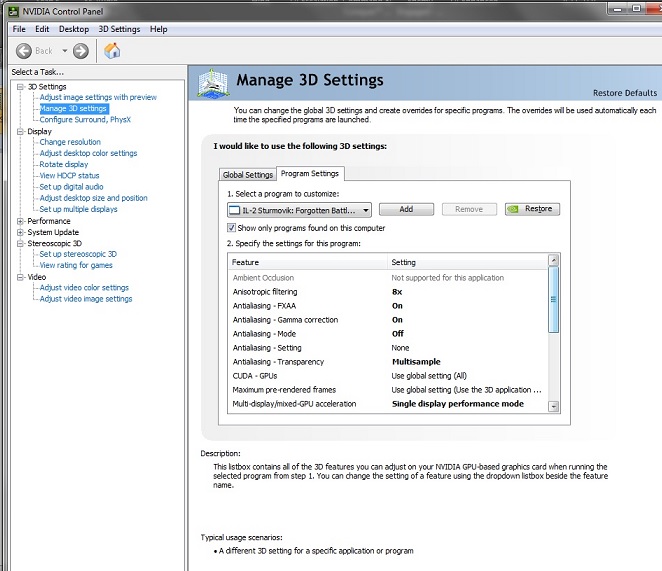Click the settings list scroll up arrow

click(x=553, y=260)
